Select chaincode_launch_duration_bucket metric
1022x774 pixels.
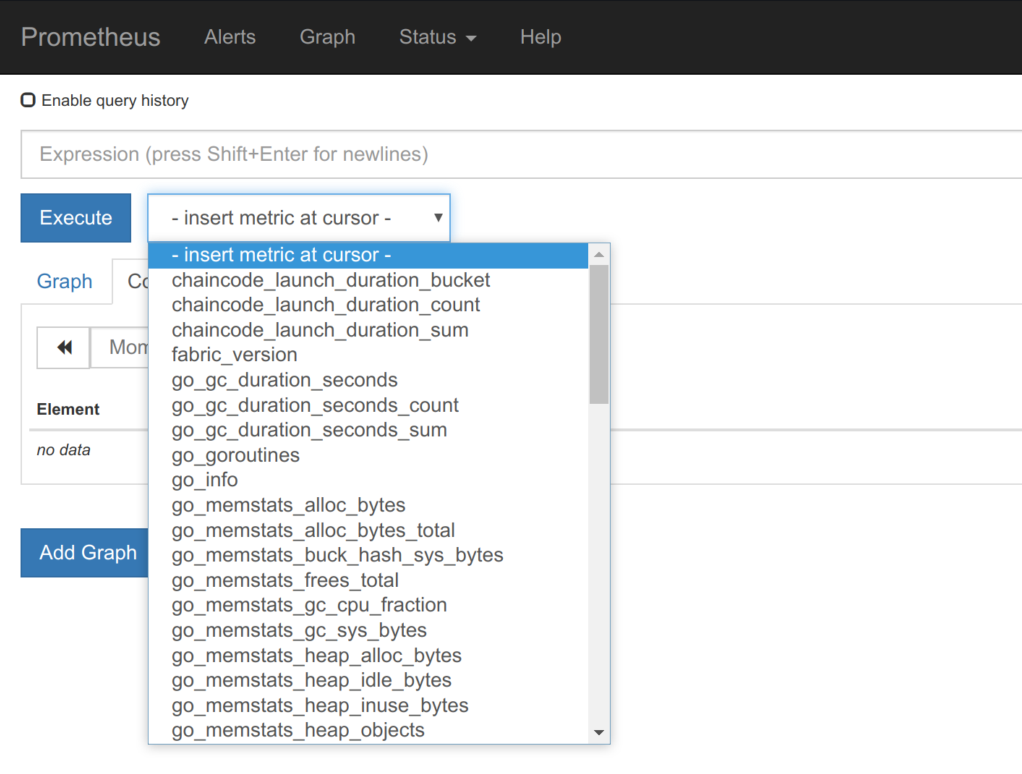(331, 280)
